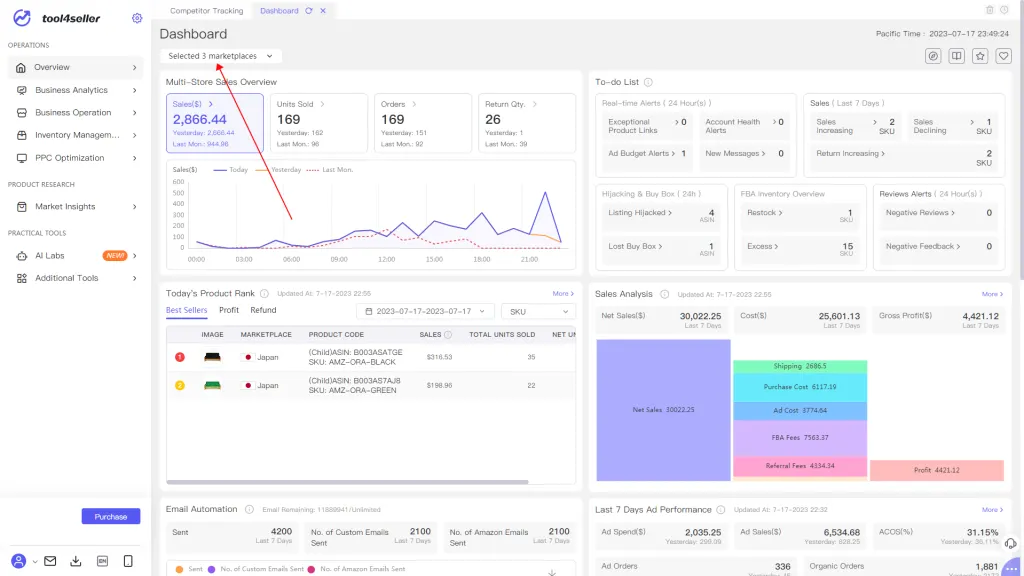The image size is (1024, 576).
Task: Open the mail inbox icon in sidebar footer
Action: (50, 561)
